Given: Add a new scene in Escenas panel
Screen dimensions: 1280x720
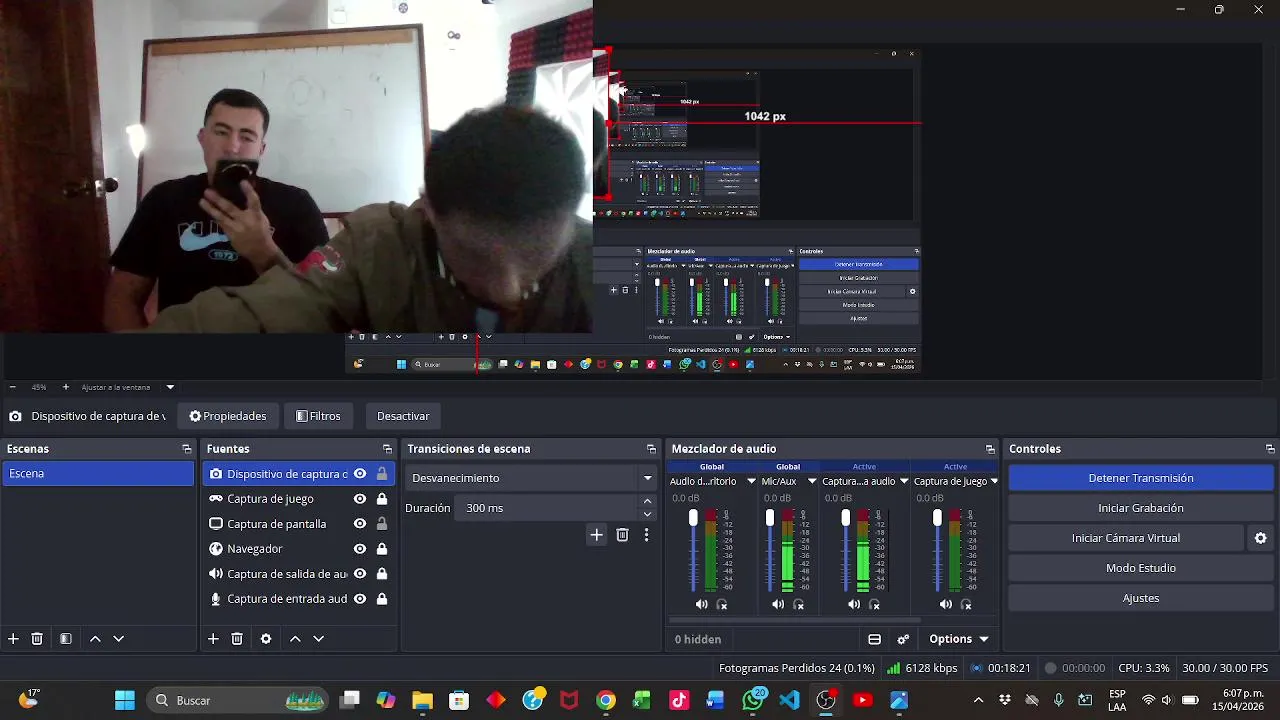Looking at the screenshot, I should tap(13, 639).
